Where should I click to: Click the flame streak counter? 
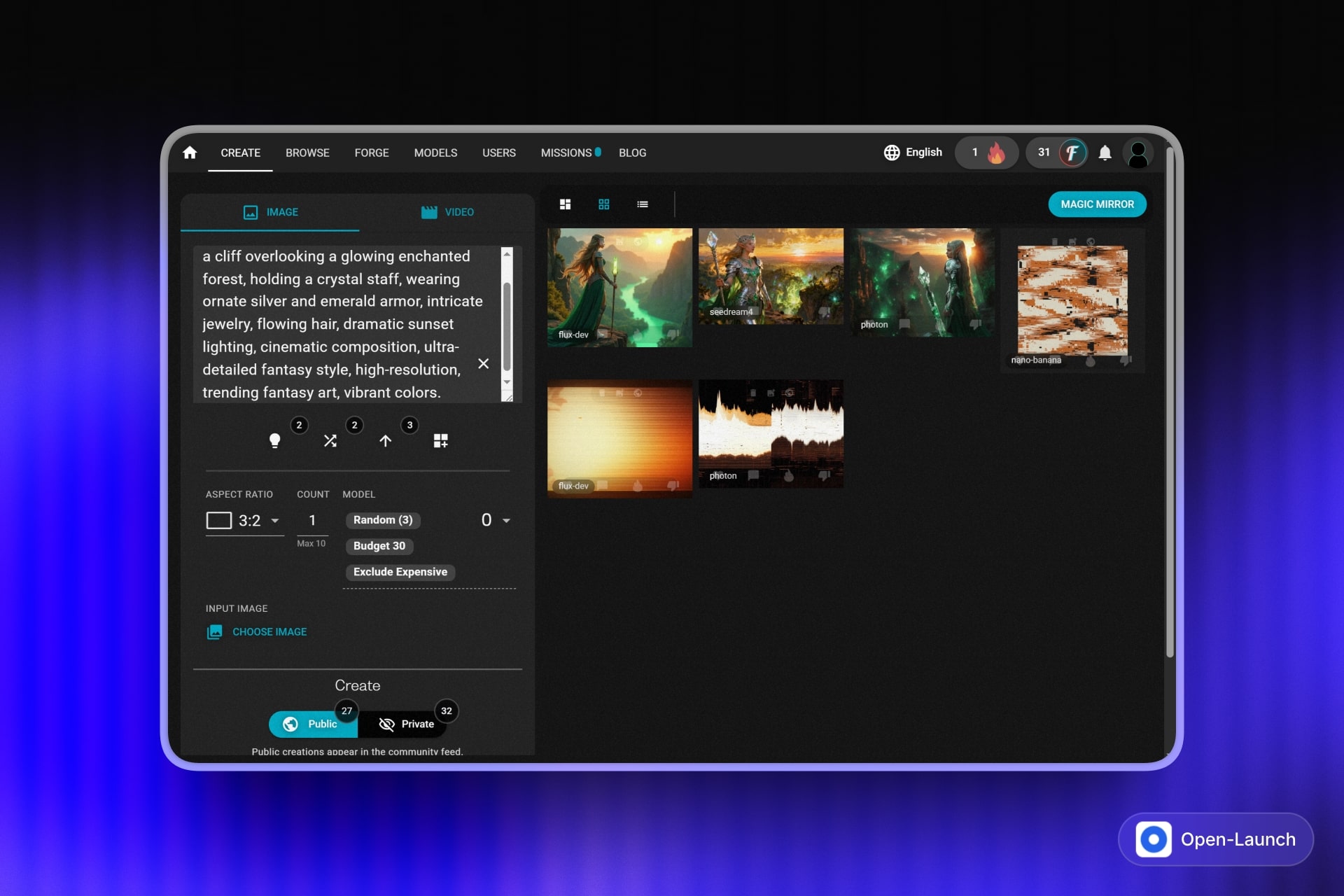coord(986,153)
